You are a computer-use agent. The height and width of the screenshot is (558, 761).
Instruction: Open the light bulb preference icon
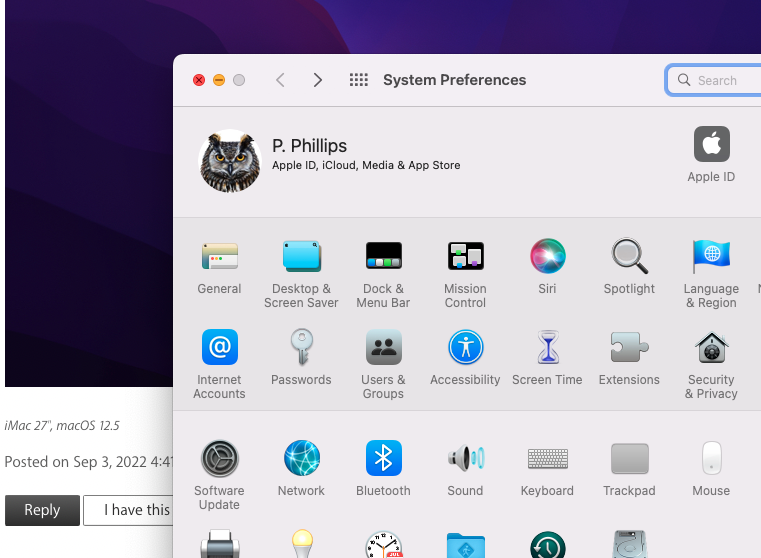301,544
